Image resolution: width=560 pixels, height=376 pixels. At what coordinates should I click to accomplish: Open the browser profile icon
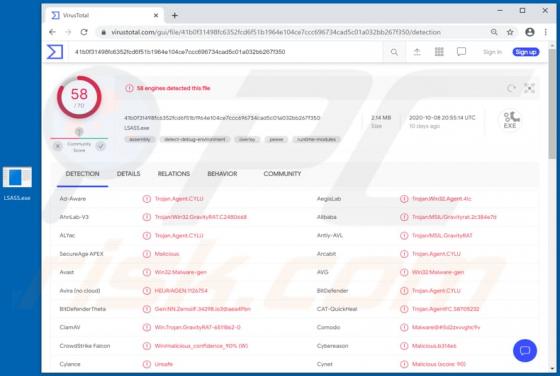pos(530,32)
